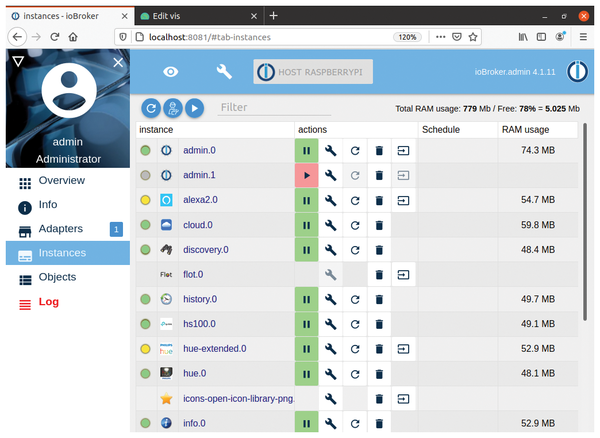Click the instances list scrollbar
Viewport: 600px width, 438px height.
point(585,222)
